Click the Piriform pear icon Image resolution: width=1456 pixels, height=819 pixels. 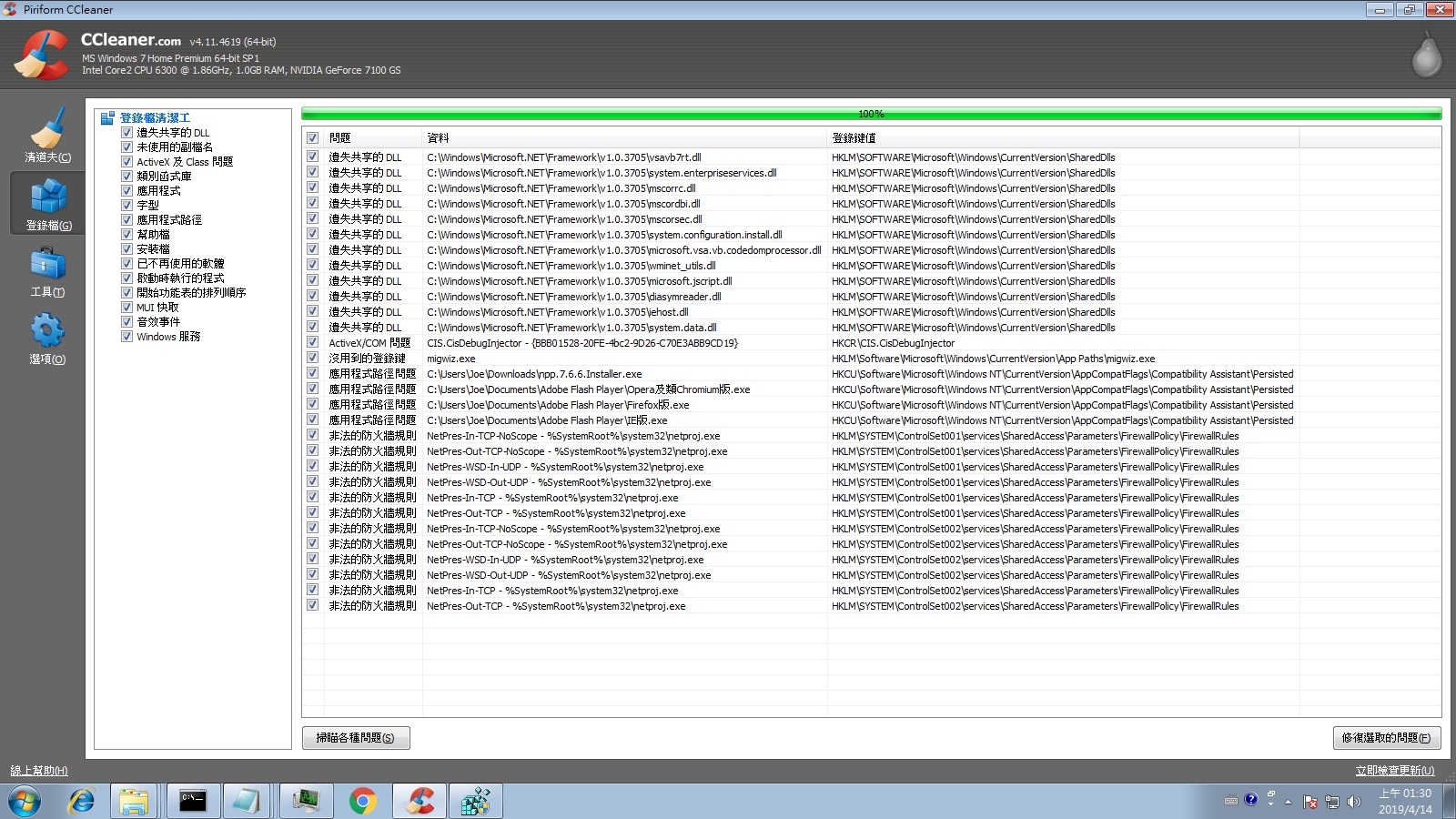(x=1427, y=55)
